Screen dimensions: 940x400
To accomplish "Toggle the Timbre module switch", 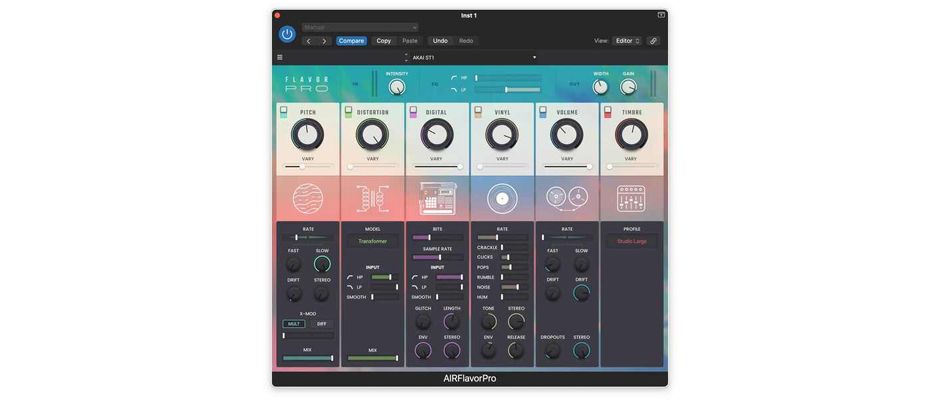I will click(x=607, y=112).
